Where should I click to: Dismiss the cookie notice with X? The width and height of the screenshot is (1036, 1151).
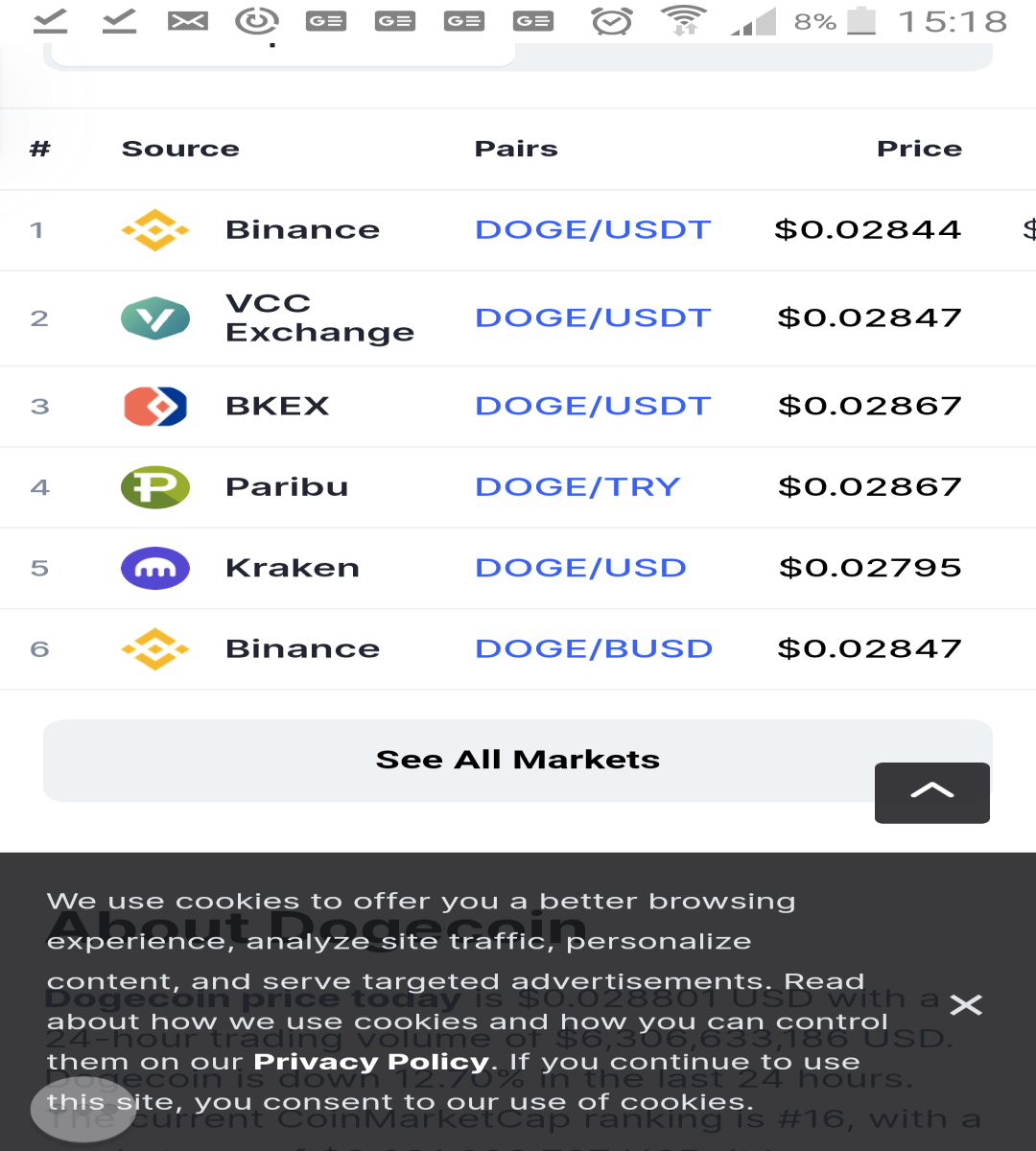pos(966,1004)
